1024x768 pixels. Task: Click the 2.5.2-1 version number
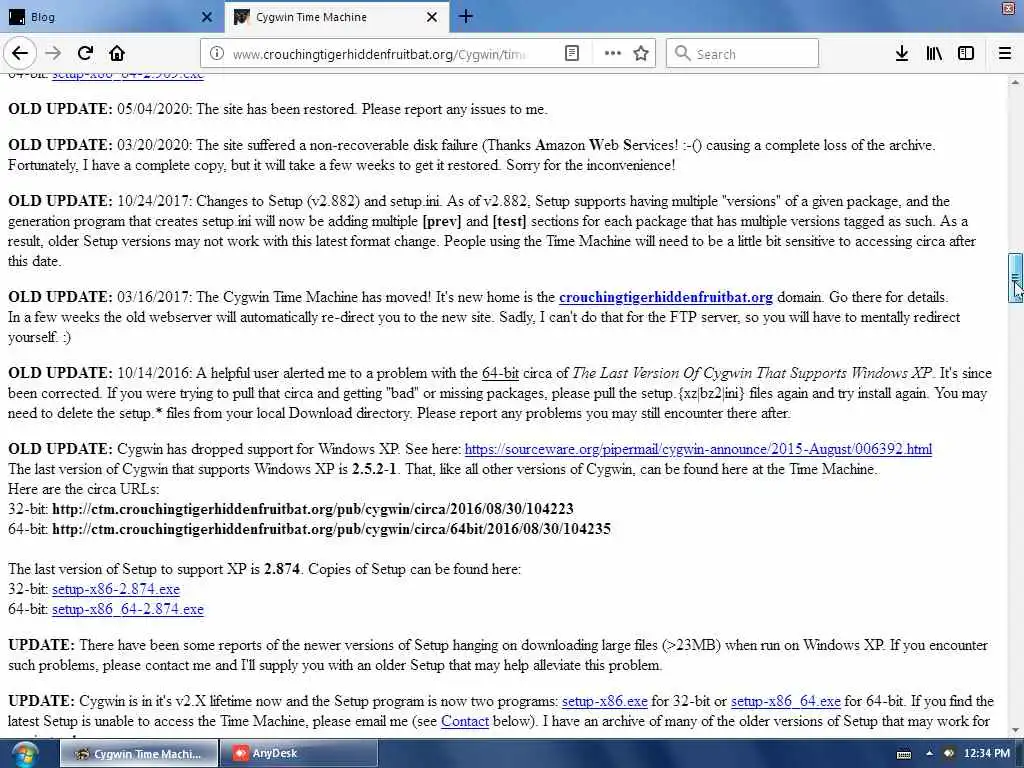point(374,469)
